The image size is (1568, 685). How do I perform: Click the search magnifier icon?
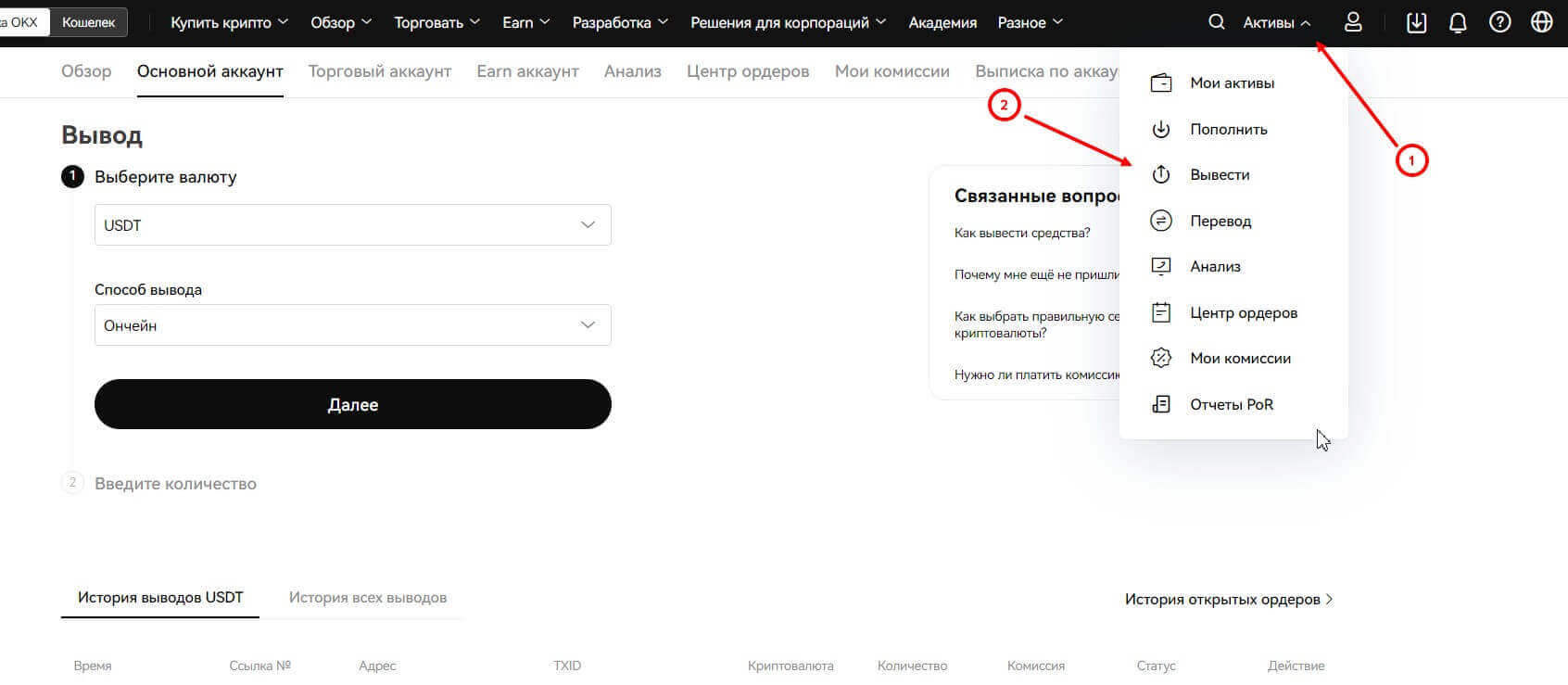point(1216,22)
